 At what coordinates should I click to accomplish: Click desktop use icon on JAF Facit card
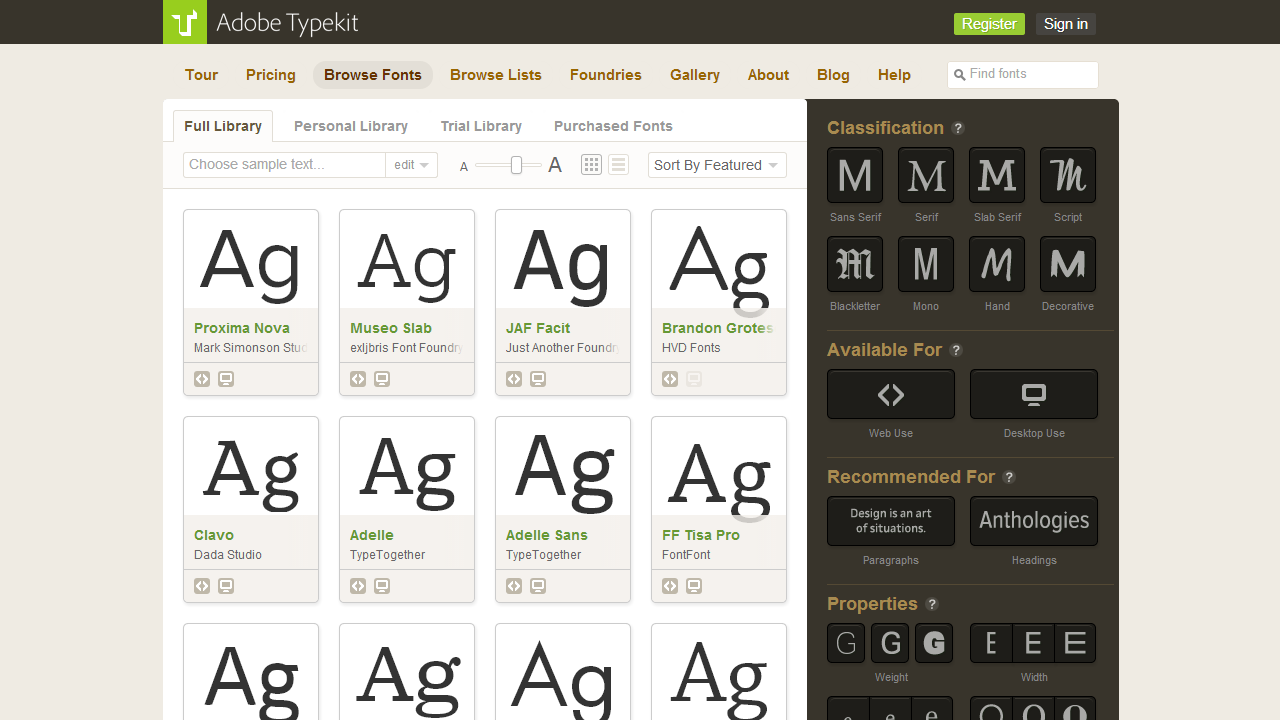coord(538,379)
